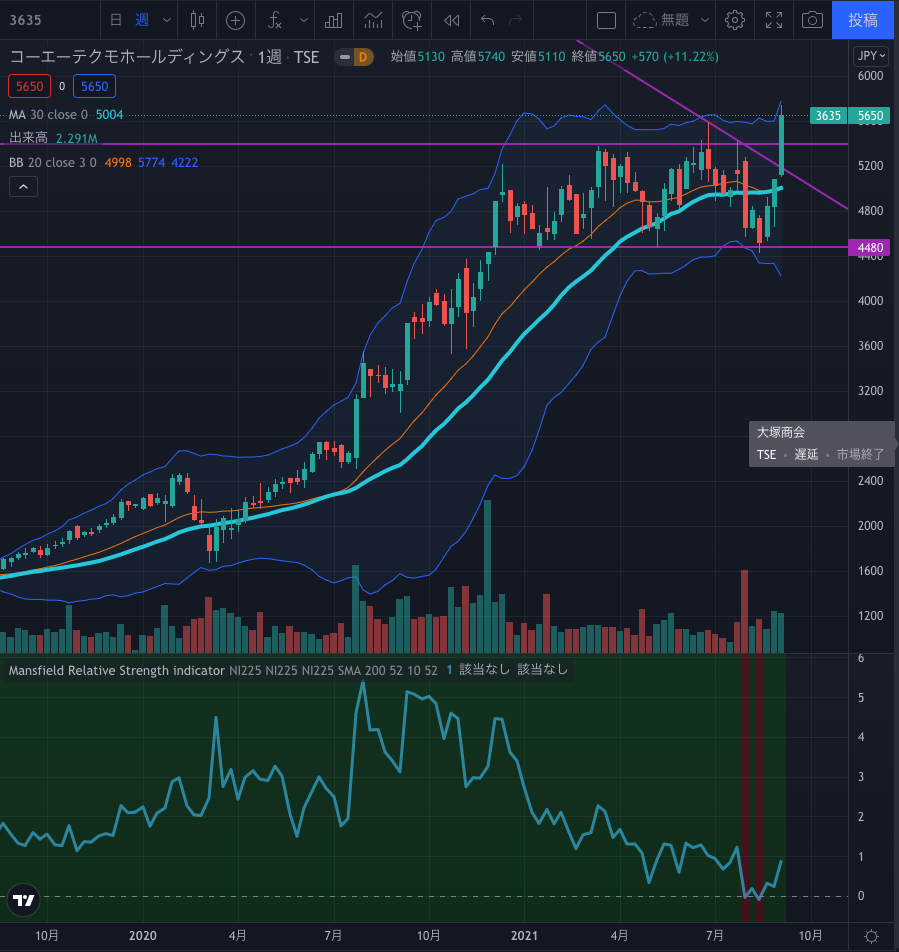Select the daily (日) timeframe
The width and height of the screenshot is (899, 952).
(115, 20)
